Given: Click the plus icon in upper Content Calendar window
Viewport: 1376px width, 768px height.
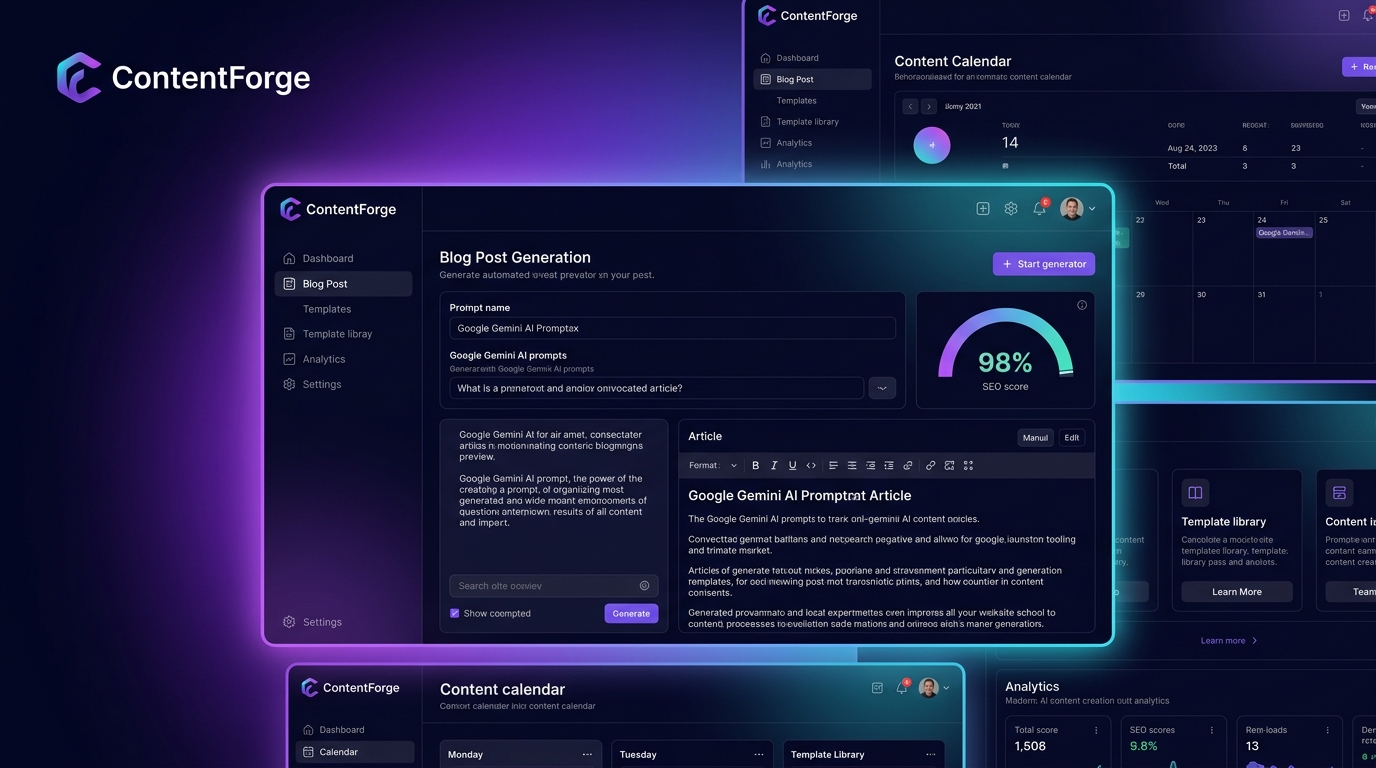Looking at the screenshot, I should coord(1344,15).
